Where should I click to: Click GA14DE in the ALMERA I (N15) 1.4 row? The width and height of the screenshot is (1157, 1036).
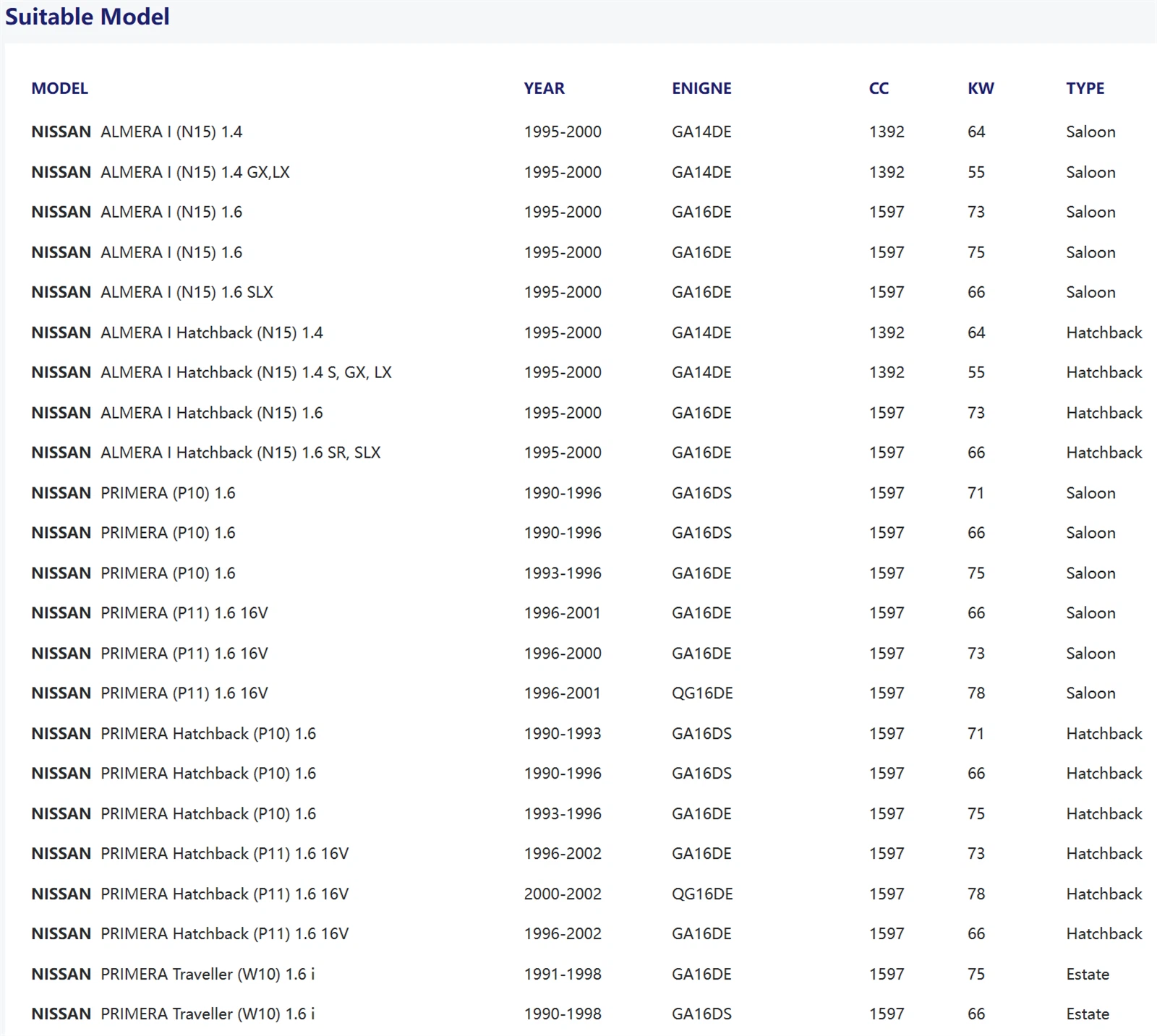coord(701,132)
